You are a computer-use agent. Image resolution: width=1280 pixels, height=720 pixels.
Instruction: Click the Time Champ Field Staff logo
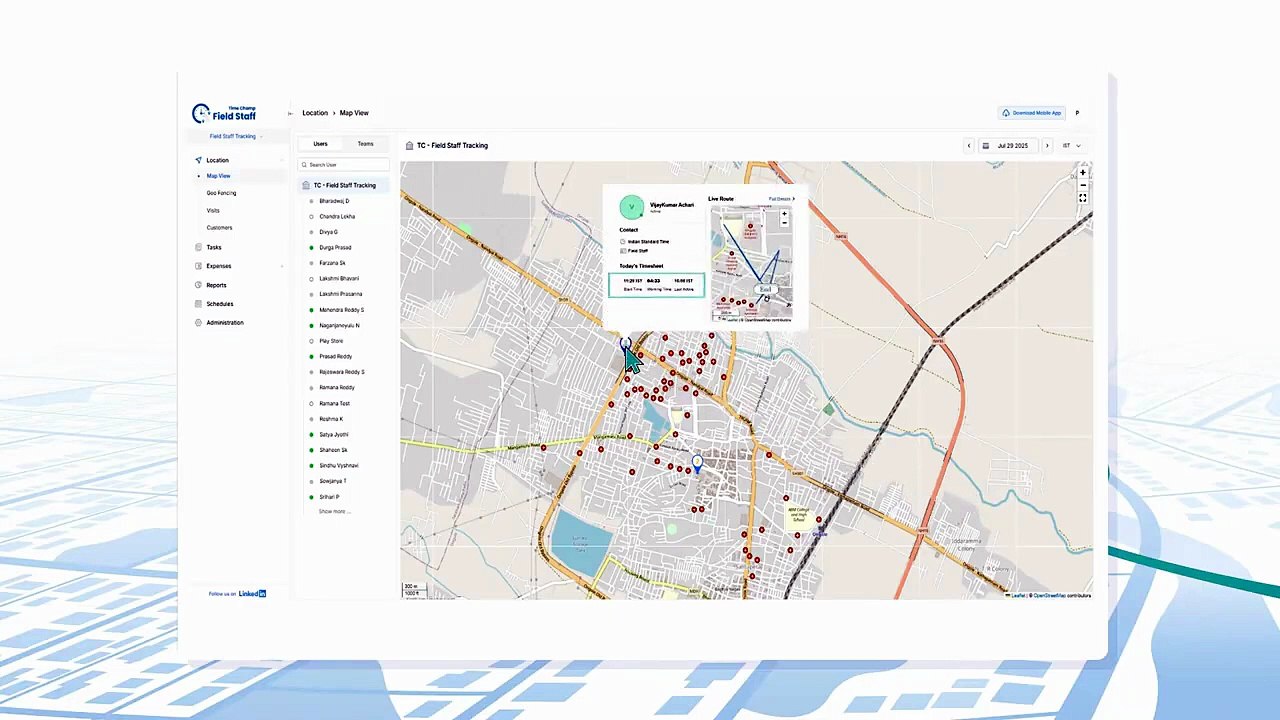click(x=224, y=113)
